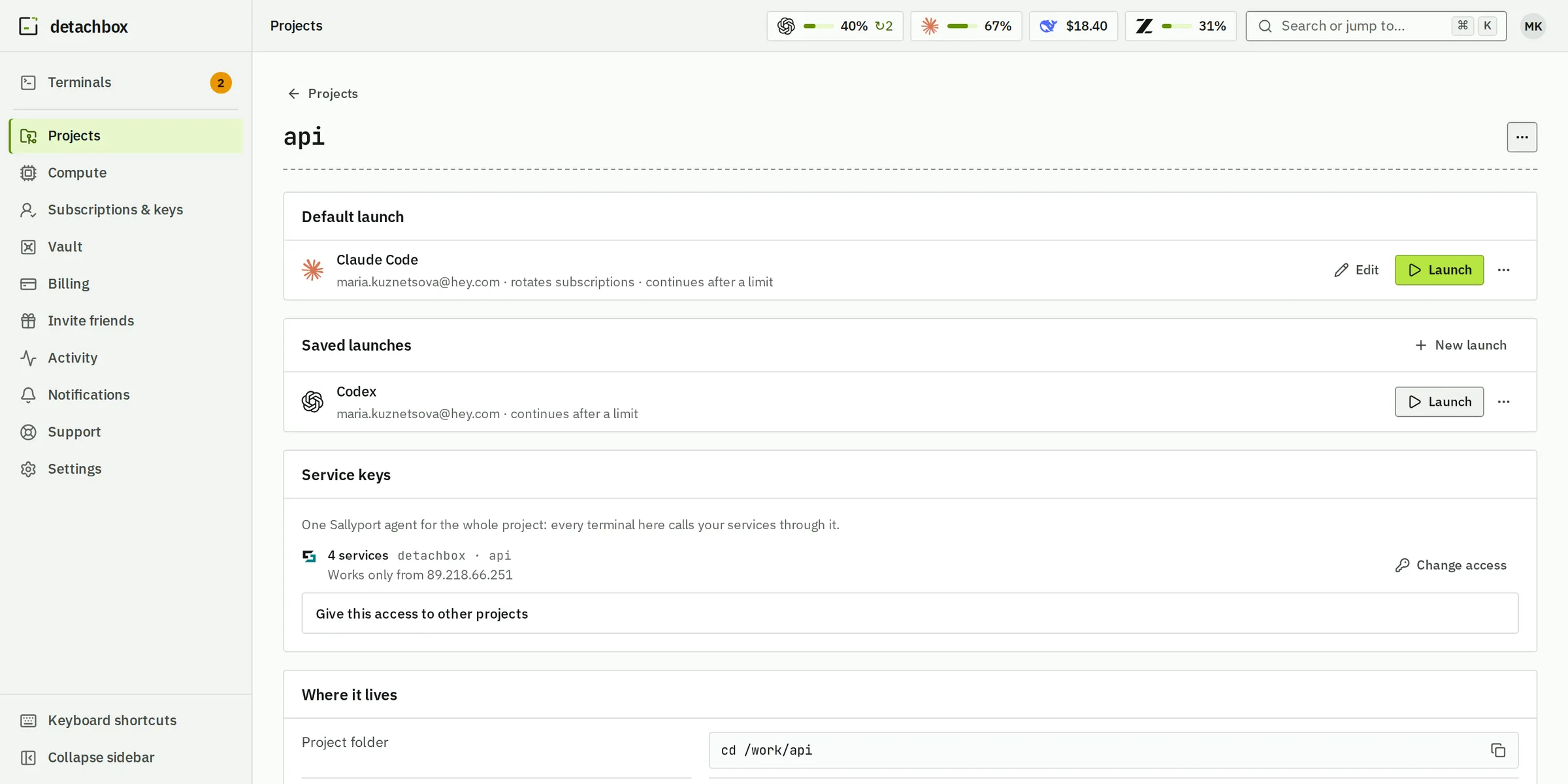Click the Billing card icon
The height and width of the screenshot is (784, 1568).
click(x=28, y=284)
